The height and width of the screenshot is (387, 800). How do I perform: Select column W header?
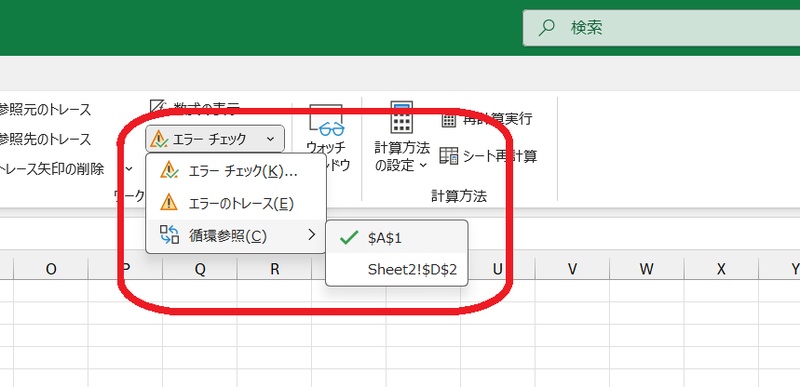click(647, 269)
